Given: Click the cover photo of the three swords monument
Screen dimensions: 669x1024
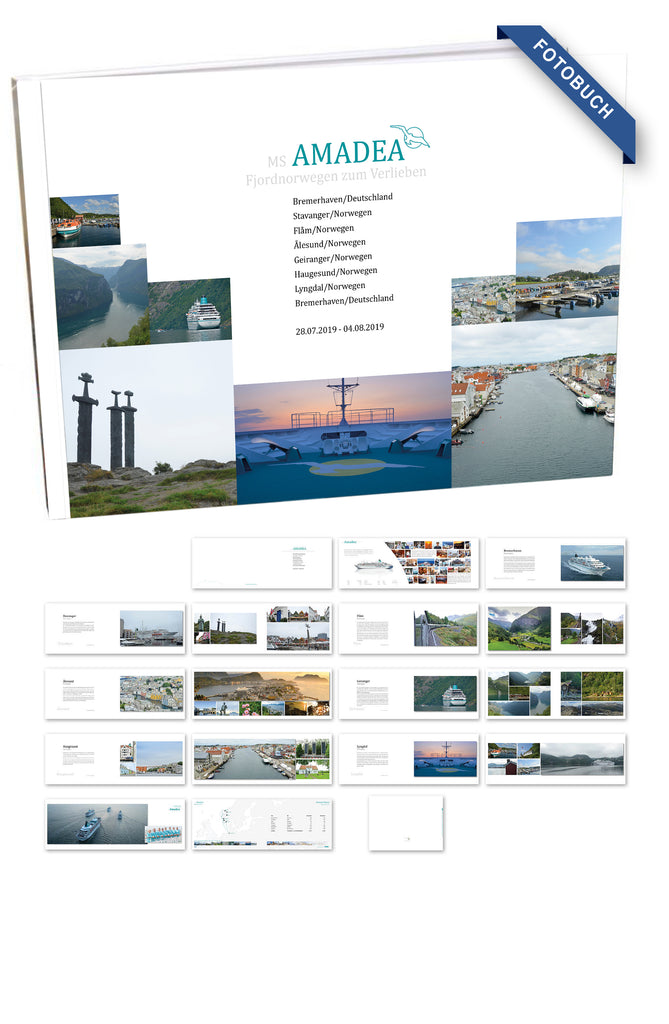Looking at the screenshot, I should click(x=149, y=430).
